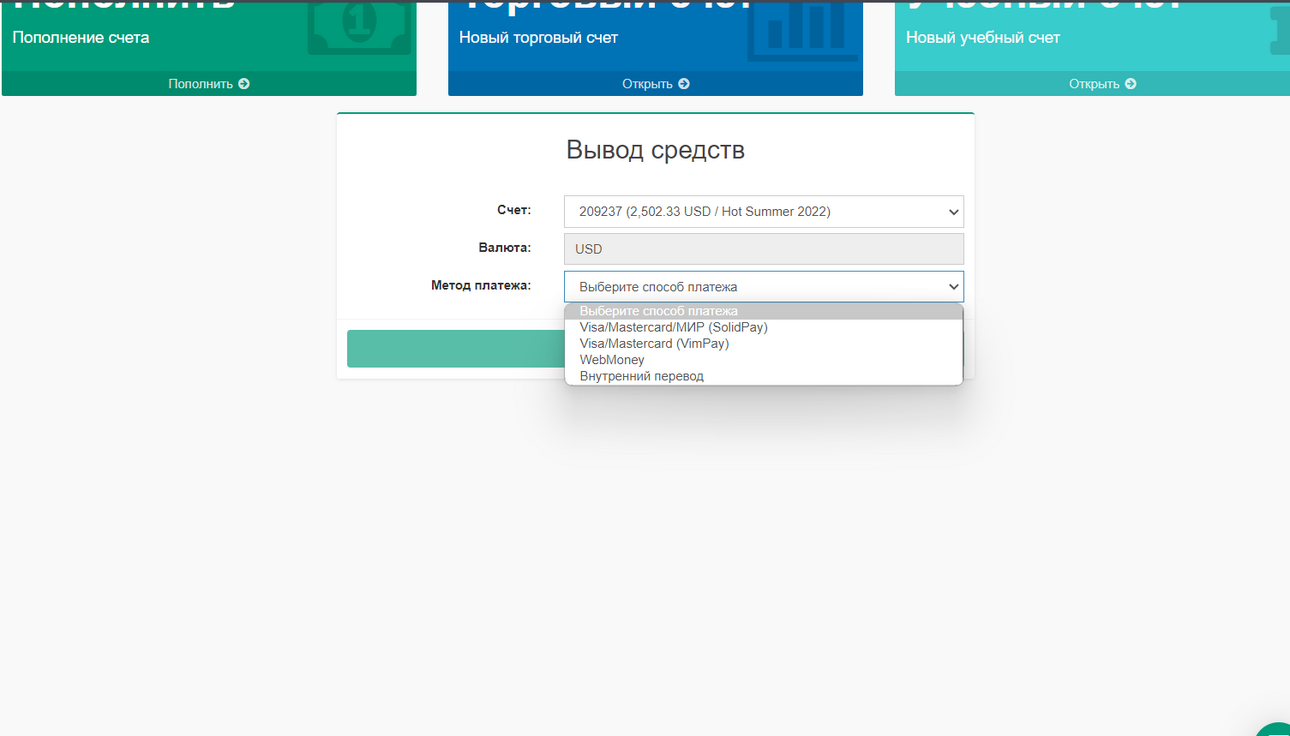The image size is (1290, 736).
Task: Choose Visa/Mastercard (VimPay) option
Action: [x=764, y=343]
